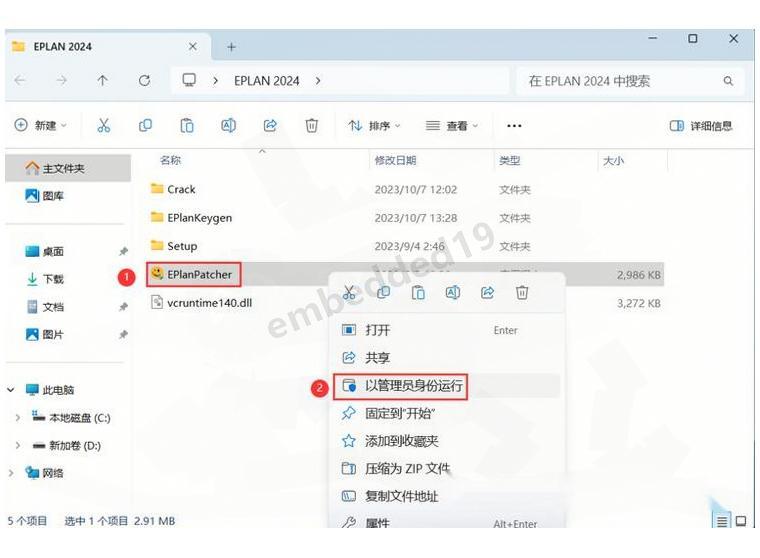Click the chevron after EPLAN 2024 in the address bar
This screenshot has width=760, height=558.
pyautogui.click(x=318, y=80)
